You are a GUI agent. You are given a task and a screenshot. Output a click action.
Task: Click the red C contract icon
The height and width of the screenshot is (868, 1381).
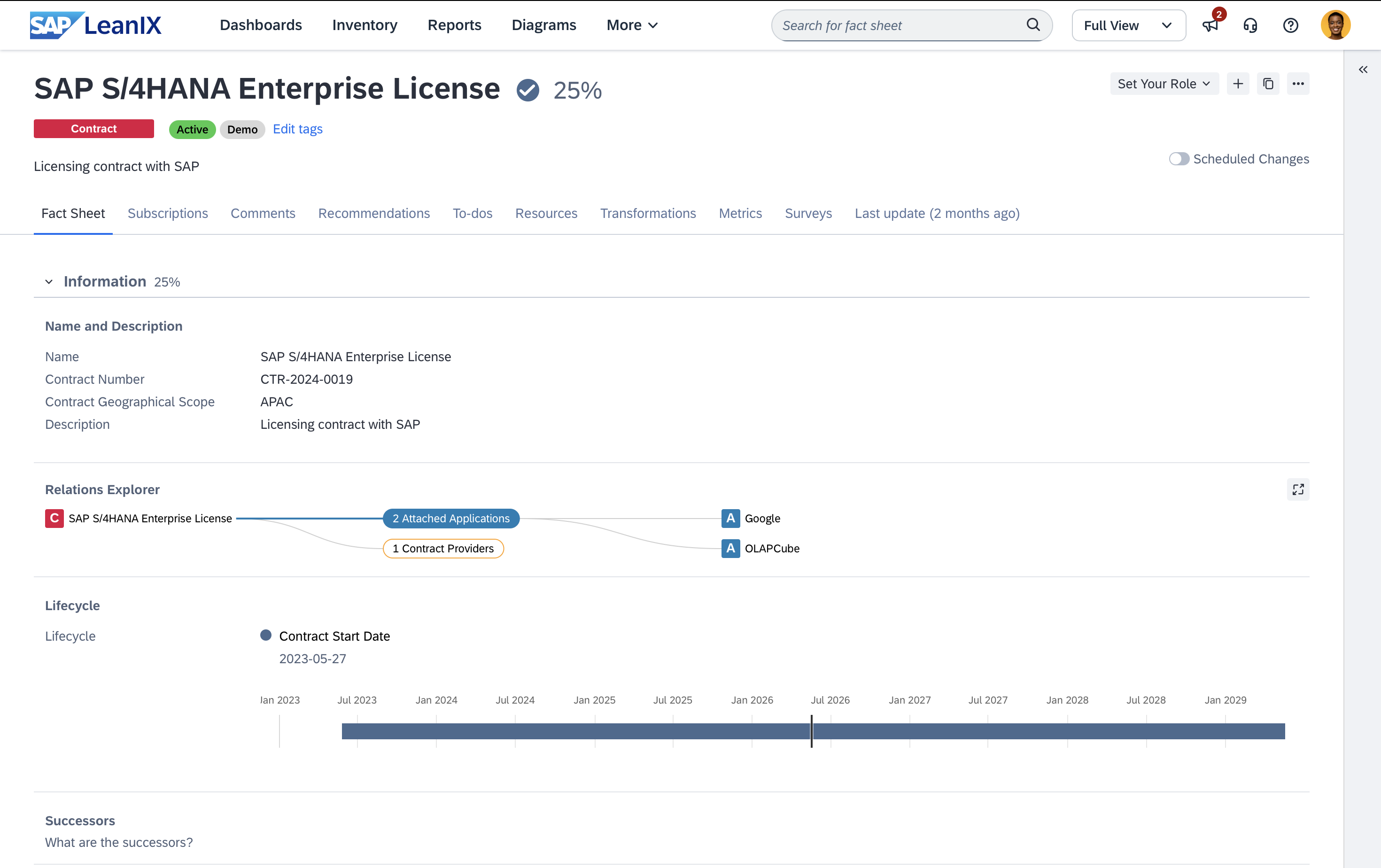tap(54, 518)
